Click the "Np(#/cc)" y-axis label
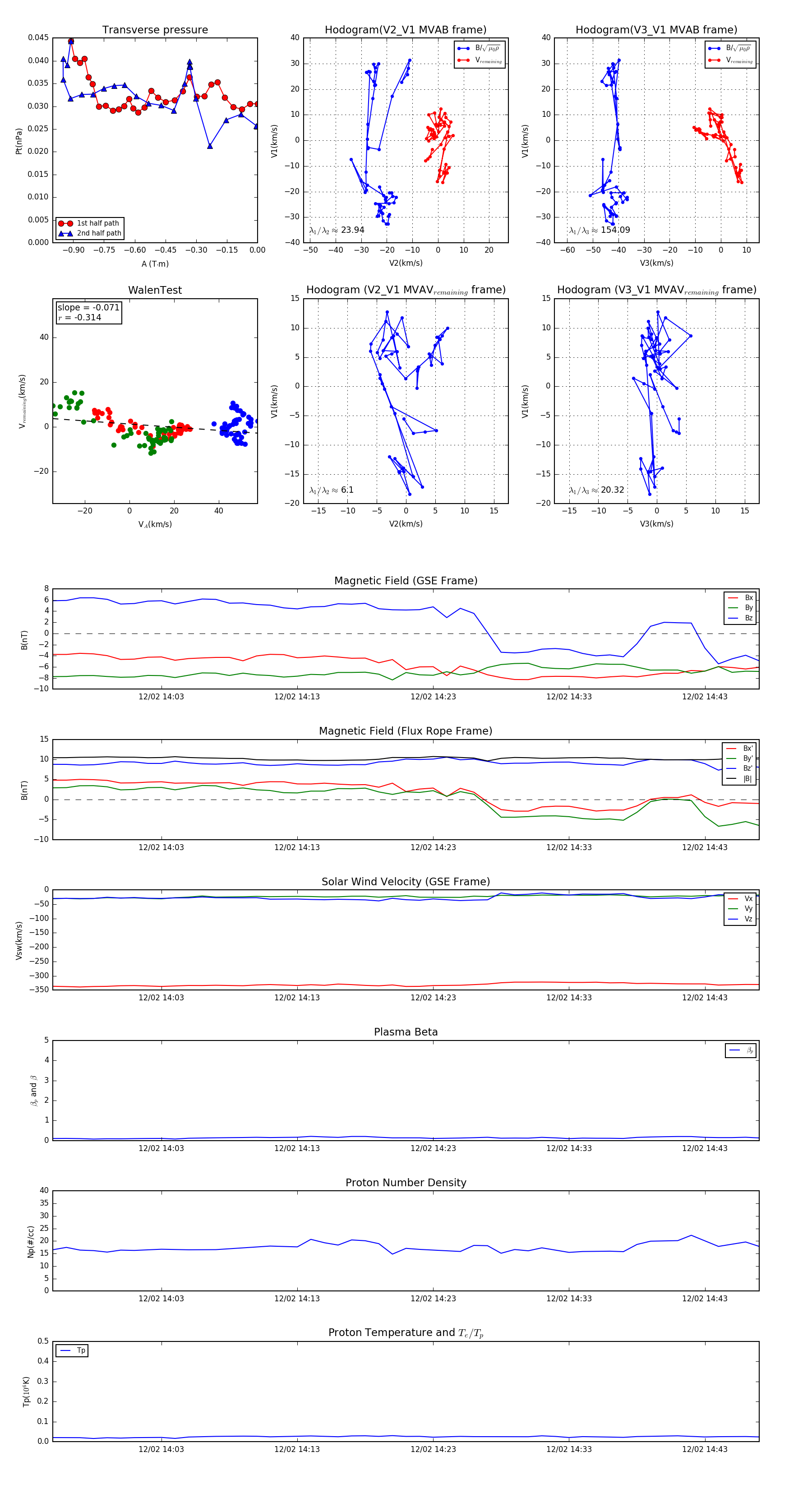The image size is (812, 1489). pos(31,1242)
